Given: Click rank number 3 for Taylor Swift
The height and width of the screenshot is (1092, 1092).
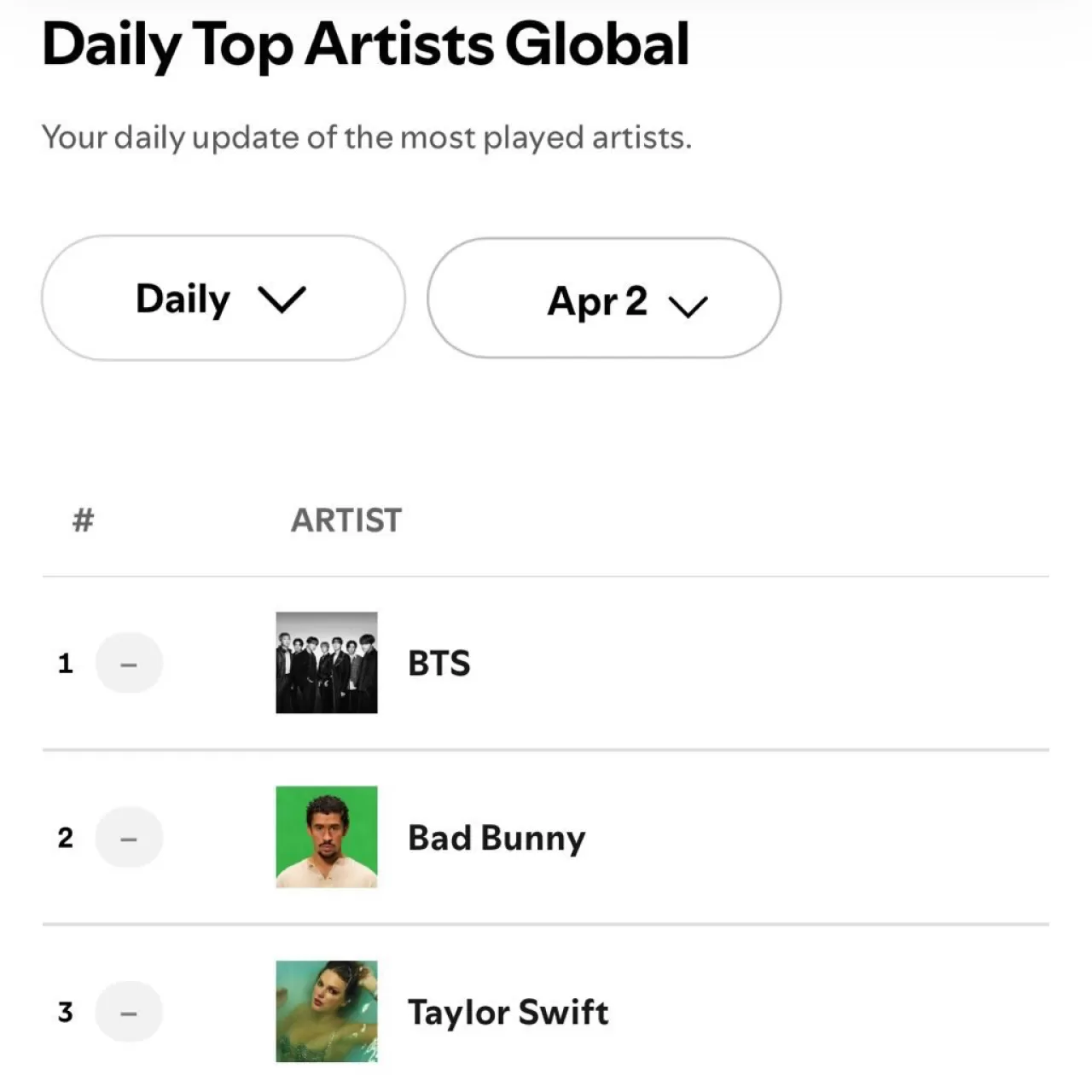Looking at the screenshot, I should [x=65, y=1012].
